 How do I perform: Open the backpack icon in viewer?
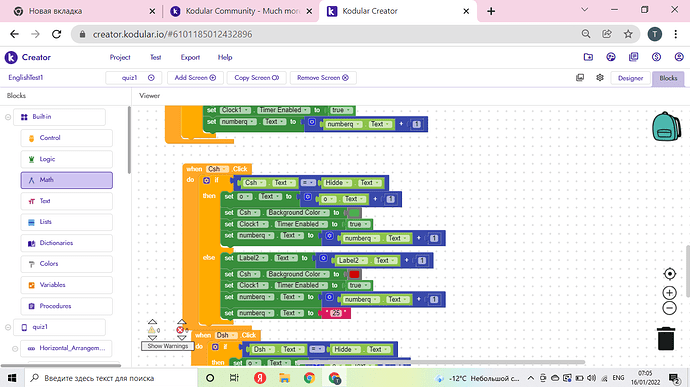[x=666, y=126]
